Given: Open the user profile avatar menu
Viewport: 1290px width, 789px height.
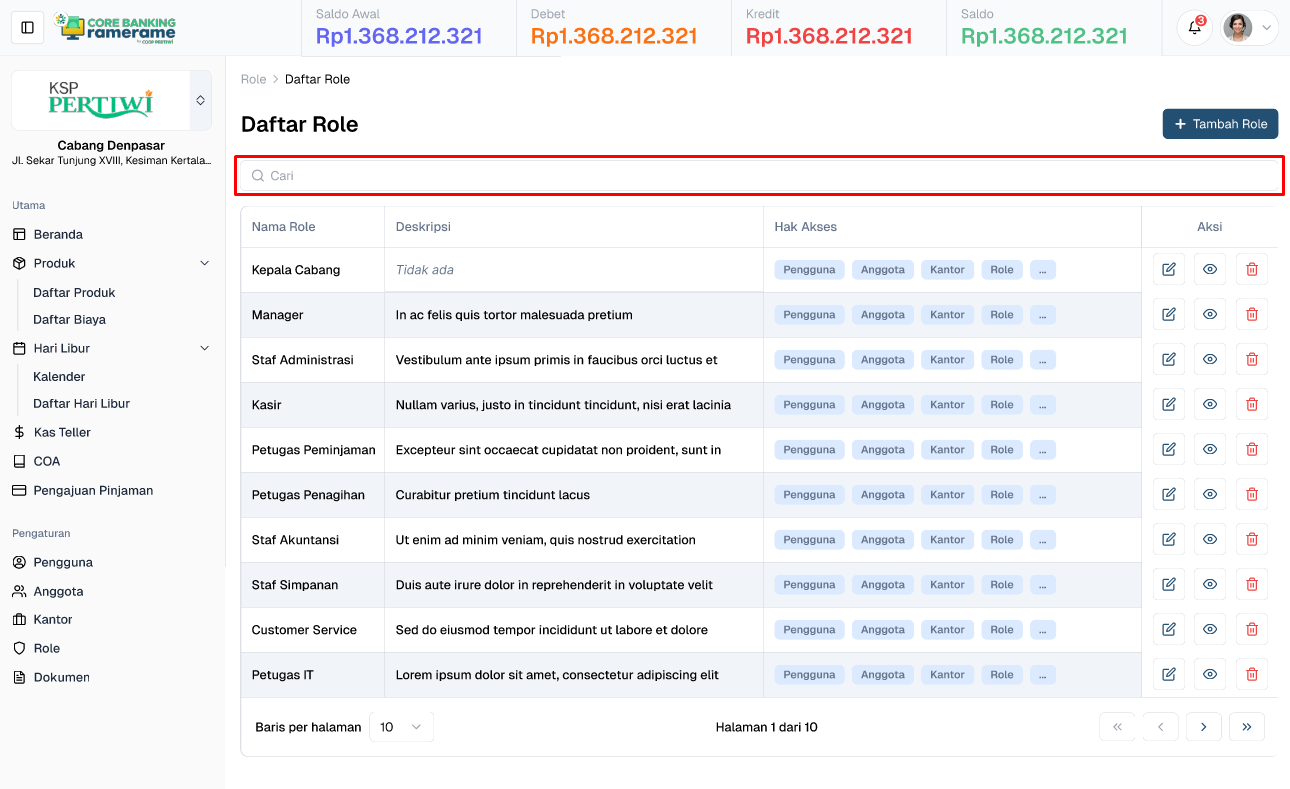Looking at the screenshot, I should pyautogui.click(x=1249, y=28).
